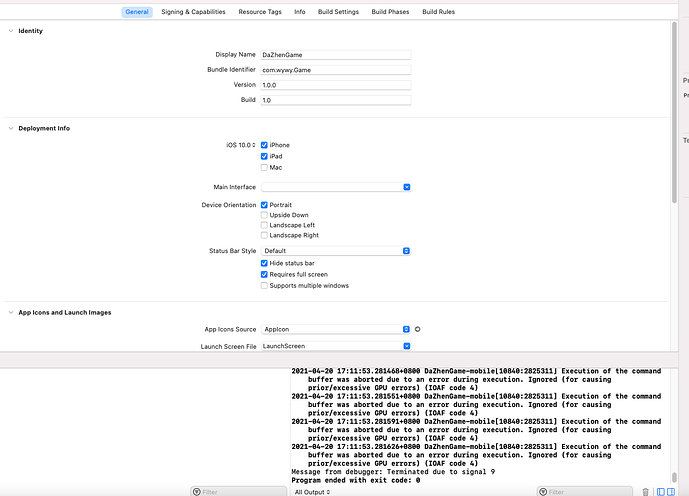Collapse the Identity section
This screenshot has width=689, height=496.
click(x=11, y=31)
